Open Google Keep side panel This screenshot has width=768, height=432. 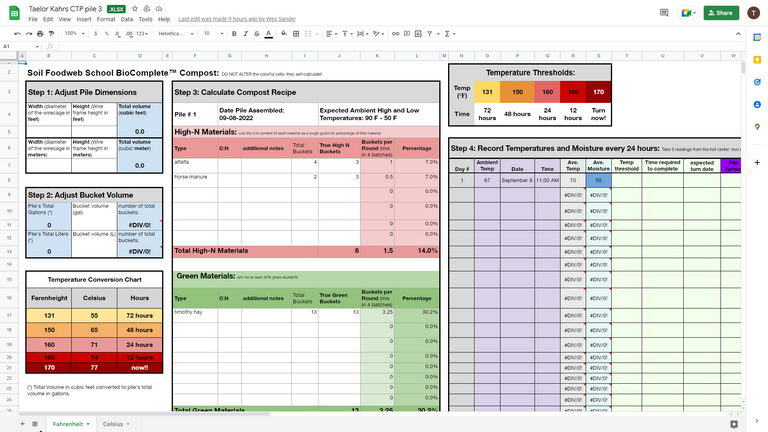pyautogui.click(x=757, y=60)
